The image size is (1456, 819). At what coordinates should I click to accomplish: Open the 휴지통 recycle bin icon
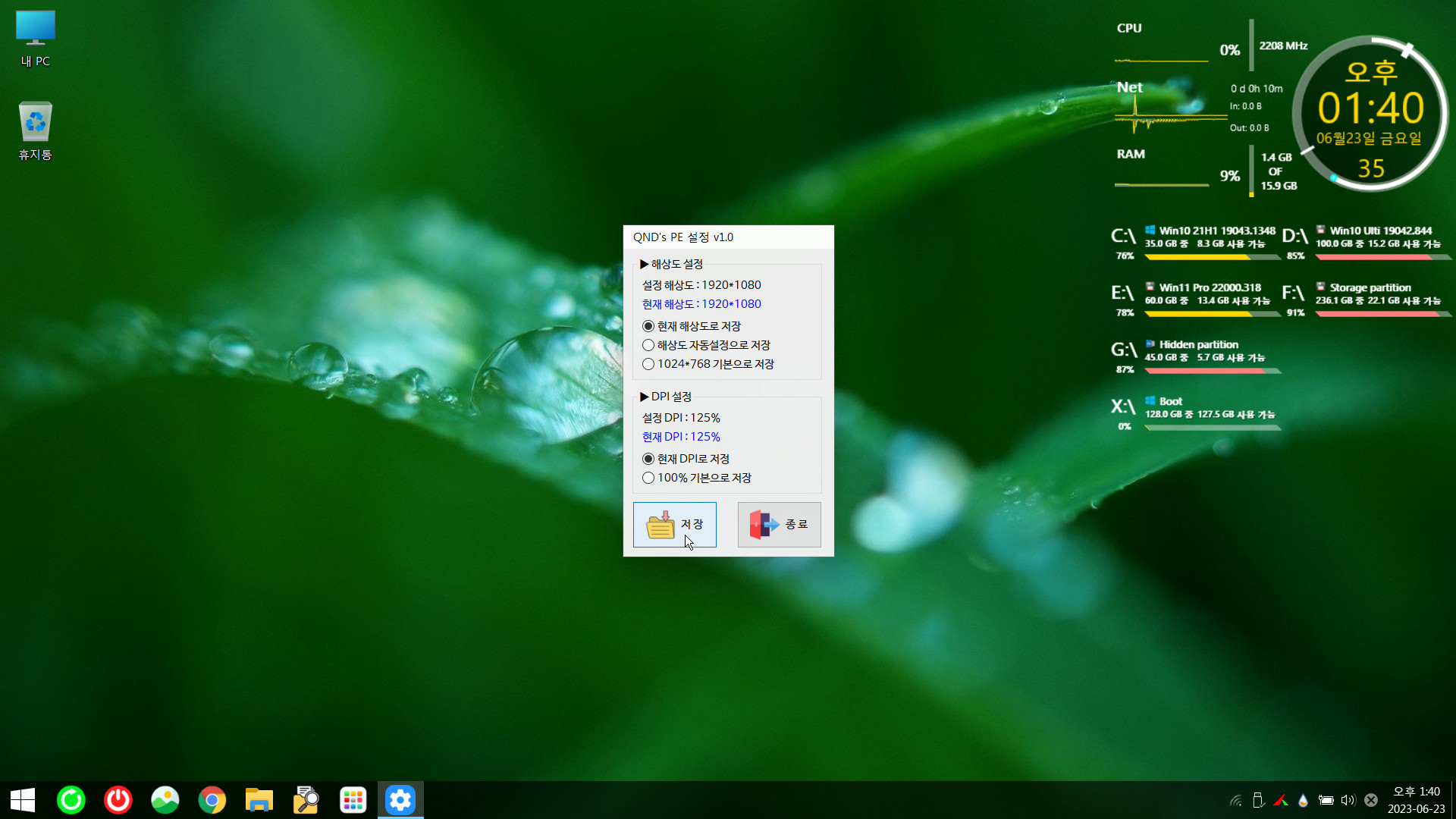pos(36,130)
